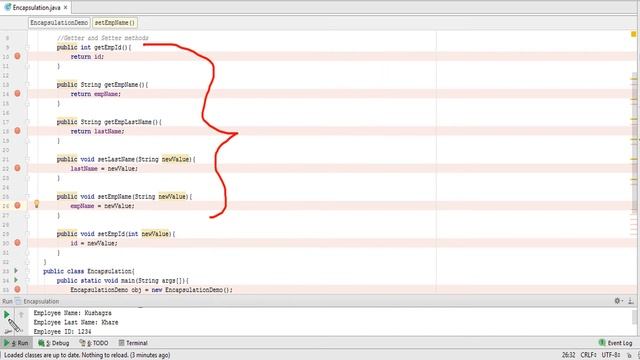
Task: Open the Debug tool window tab
Action: coord(53,343)
